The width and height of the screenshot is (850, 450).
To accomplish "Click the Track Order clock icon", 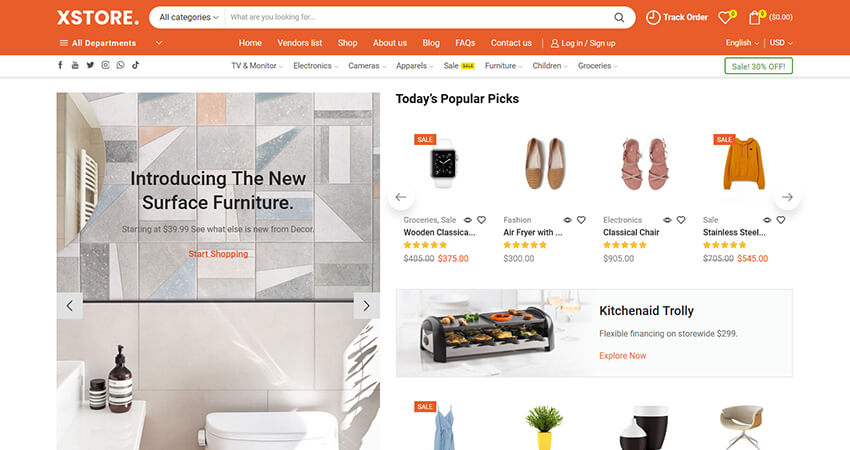I will (x=653, y=17).
